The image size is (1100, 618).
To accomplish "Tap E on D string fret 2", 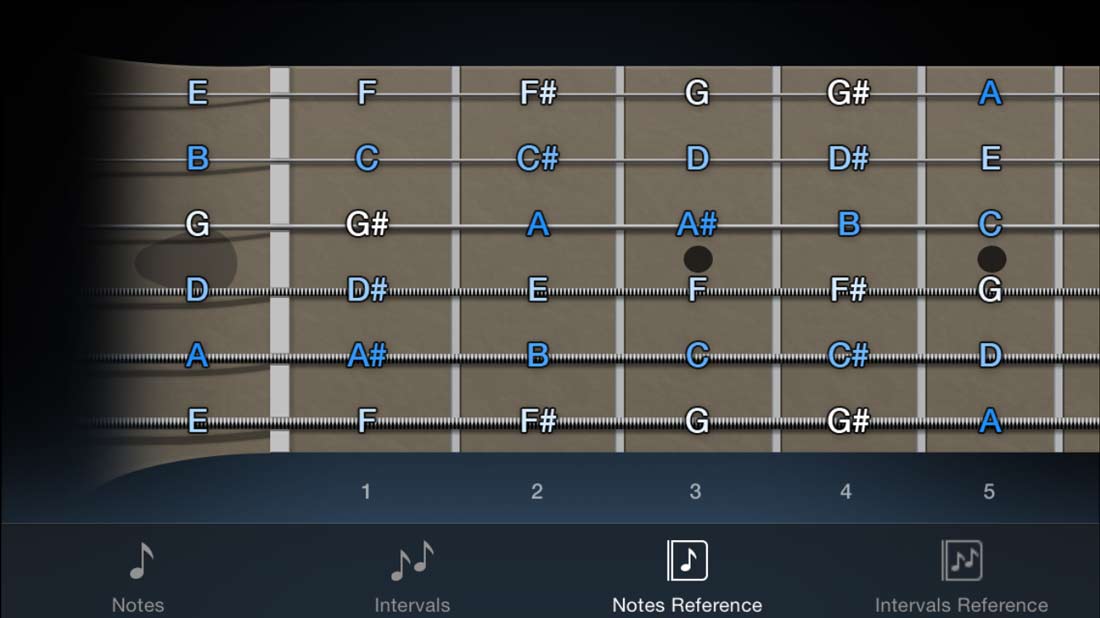I will 538,290.
